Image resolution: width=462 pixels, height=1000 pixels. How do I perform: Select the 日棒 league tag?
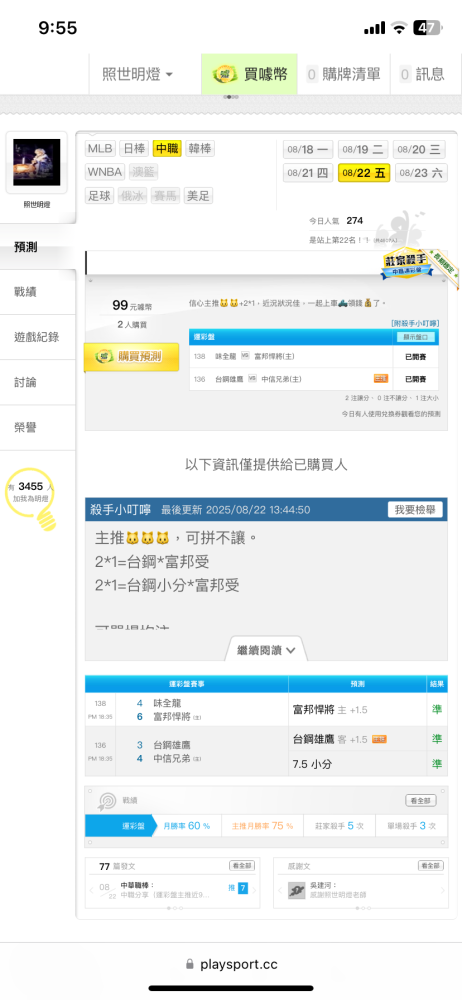pyautogui.click(x=134, y=149)
